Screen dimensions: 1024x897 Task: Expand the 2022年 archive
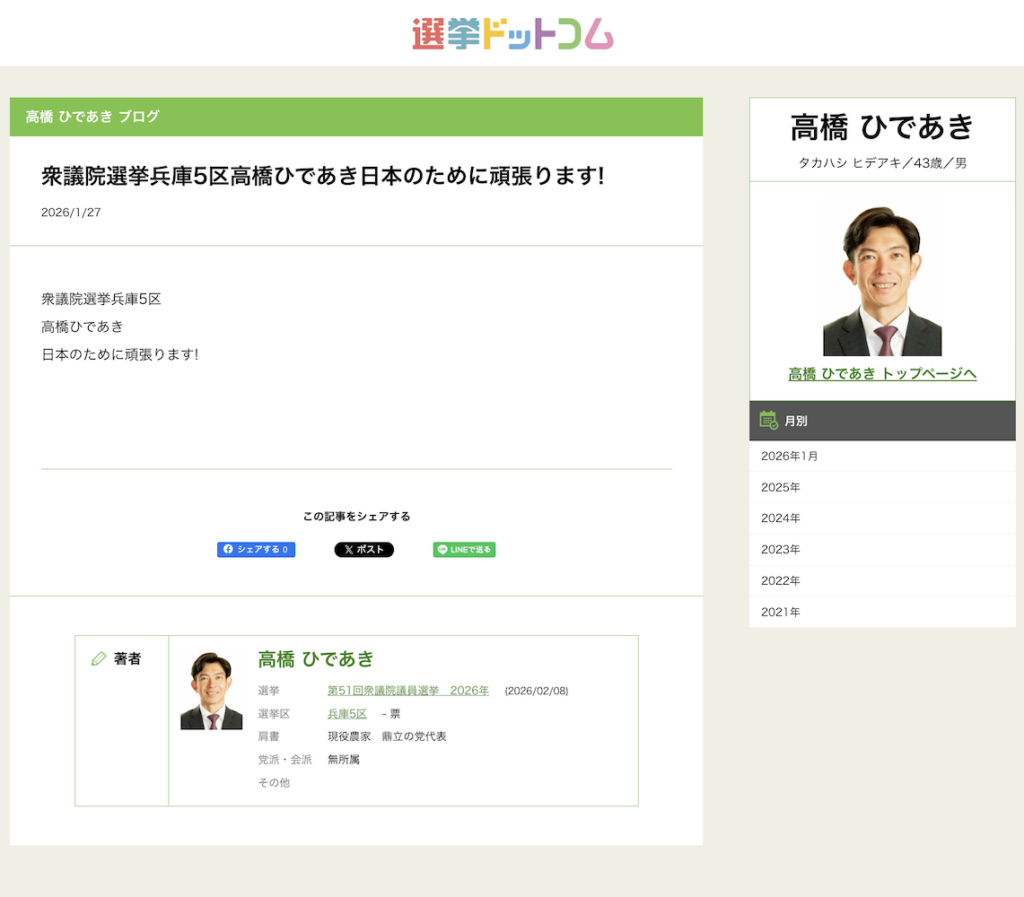[781, 580]
